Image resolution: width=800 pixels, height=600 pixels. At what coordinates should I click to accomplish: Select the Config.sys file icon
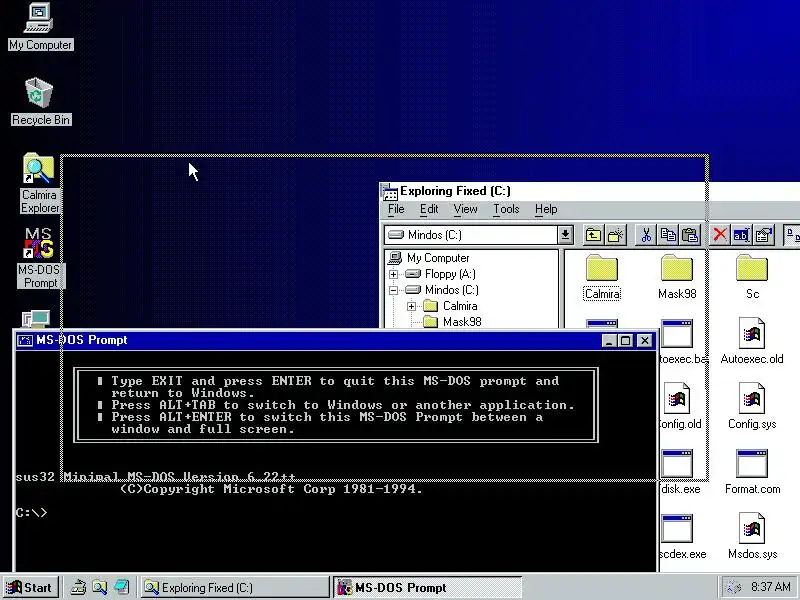752,406
